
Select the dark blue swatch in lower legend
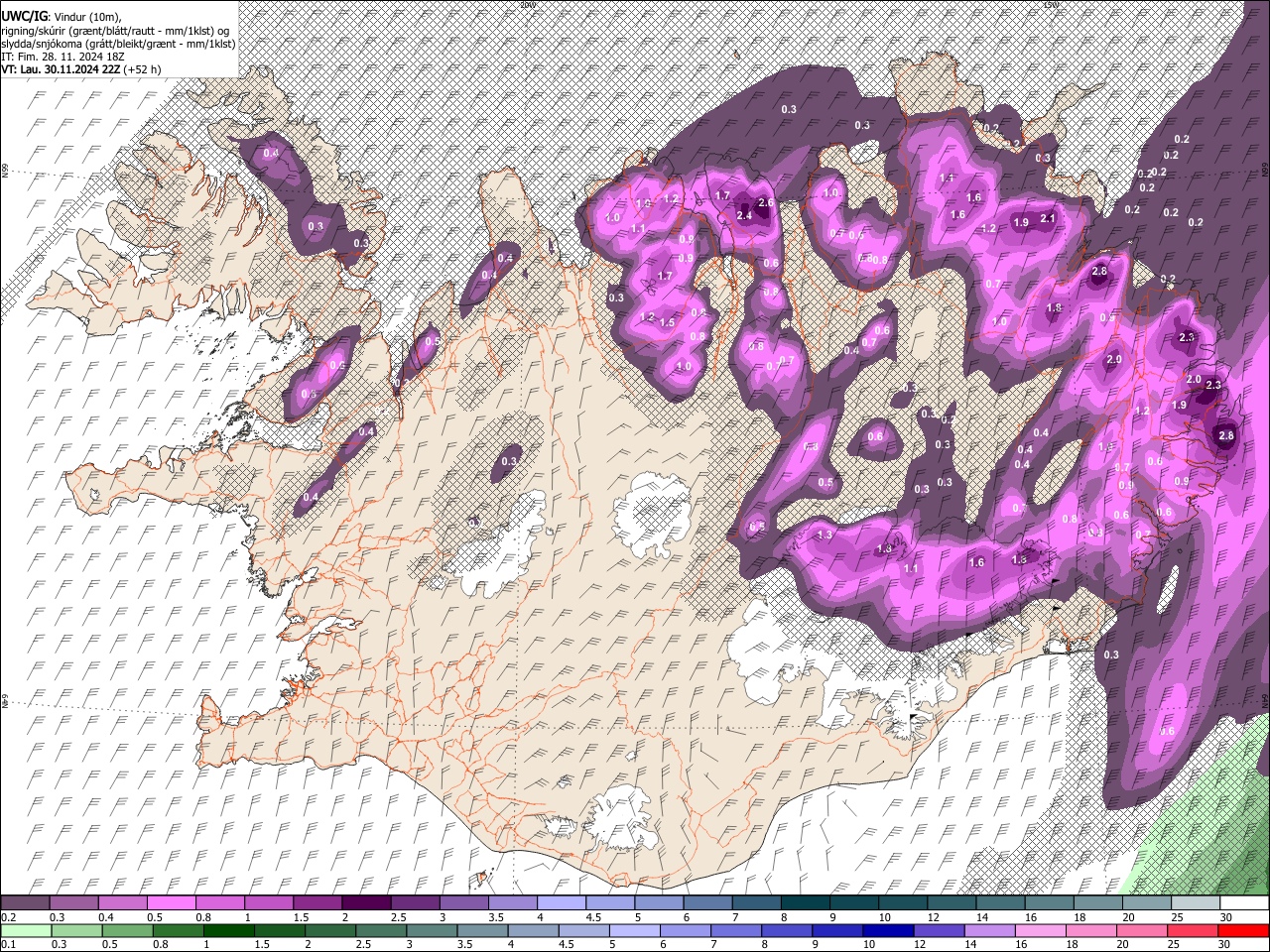pyautogui.click(x=887, y=930)
